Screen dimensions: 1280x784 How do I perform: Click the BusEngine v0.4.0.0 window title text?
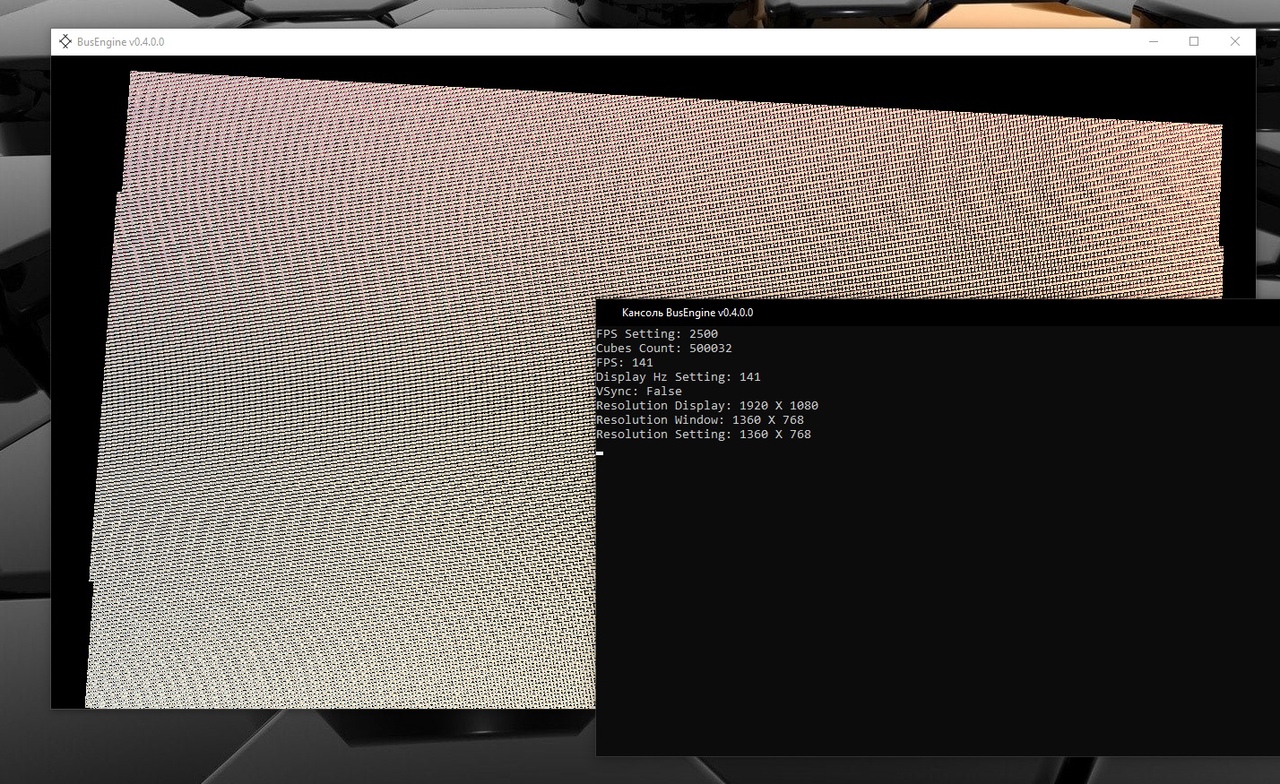coord(120,42)
